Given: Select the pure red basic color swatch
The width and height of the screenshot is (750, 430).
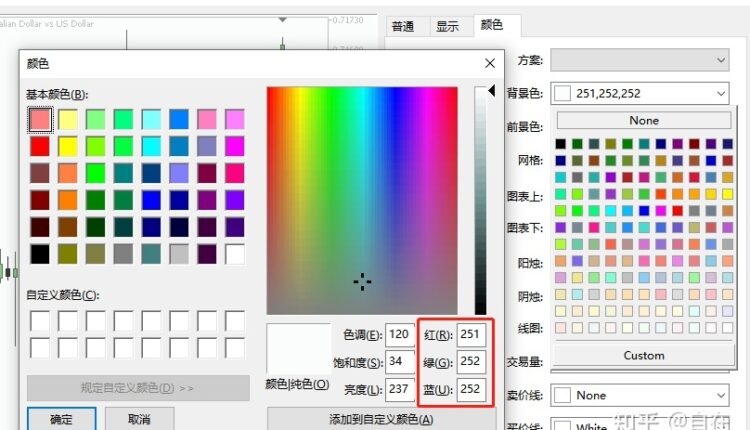Looking at the screenshot, I should [x=40, y=146].
